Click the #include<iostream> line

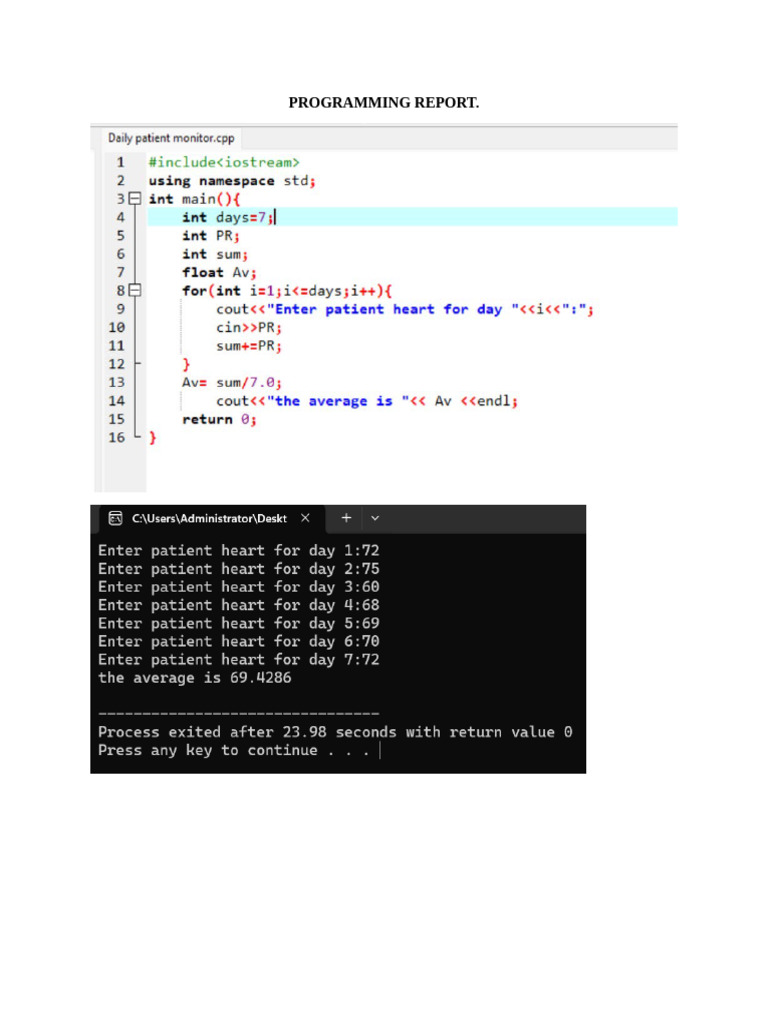[224, 162]
